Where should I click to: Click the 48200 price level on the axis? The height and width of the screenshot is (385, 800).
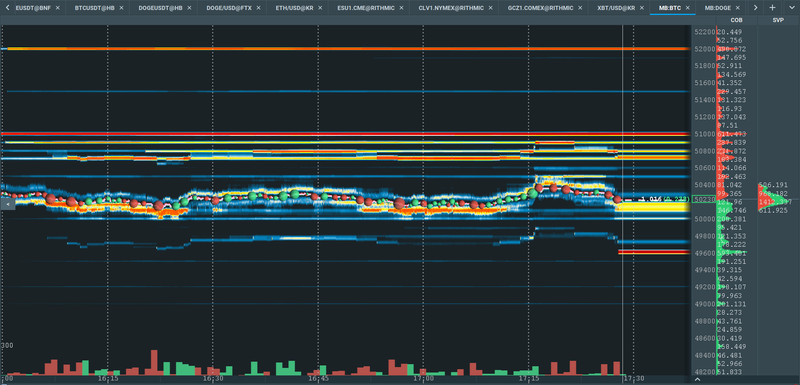705,372
